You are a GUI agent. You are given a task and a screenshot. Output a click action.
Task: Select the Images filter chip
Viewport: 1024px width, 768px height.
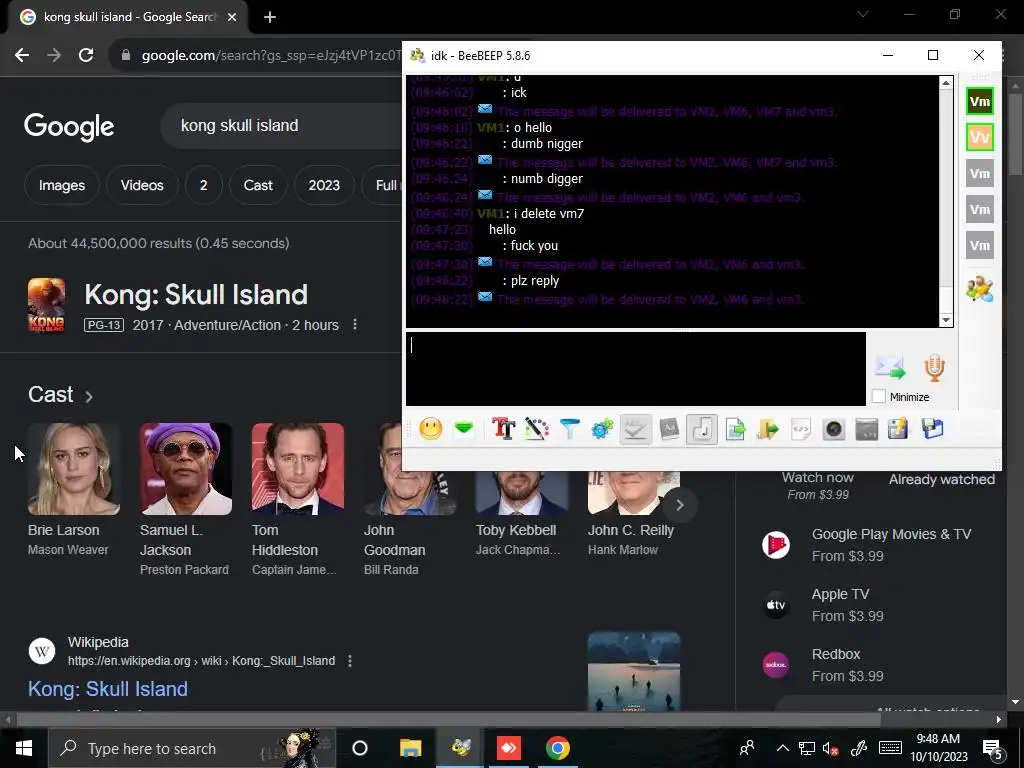(x=62, y=185)
